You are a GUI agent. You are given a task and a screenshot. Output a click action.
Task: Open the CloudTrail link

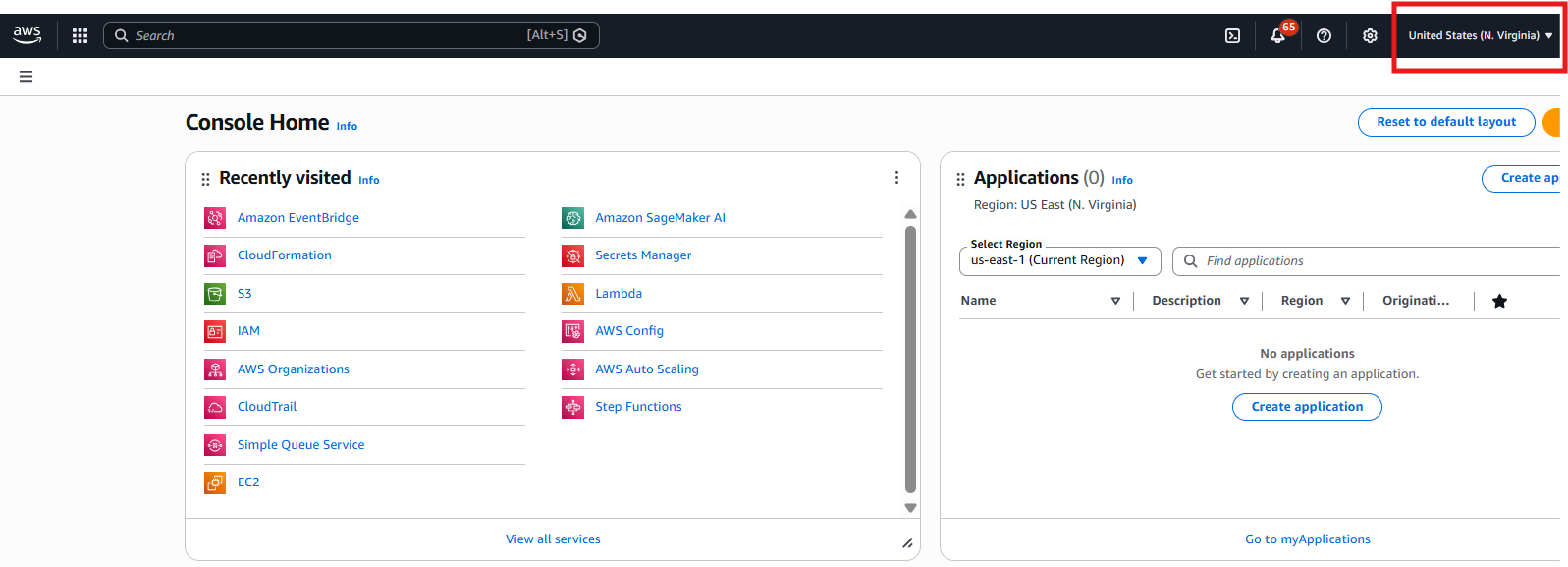[x=267, y=407]
